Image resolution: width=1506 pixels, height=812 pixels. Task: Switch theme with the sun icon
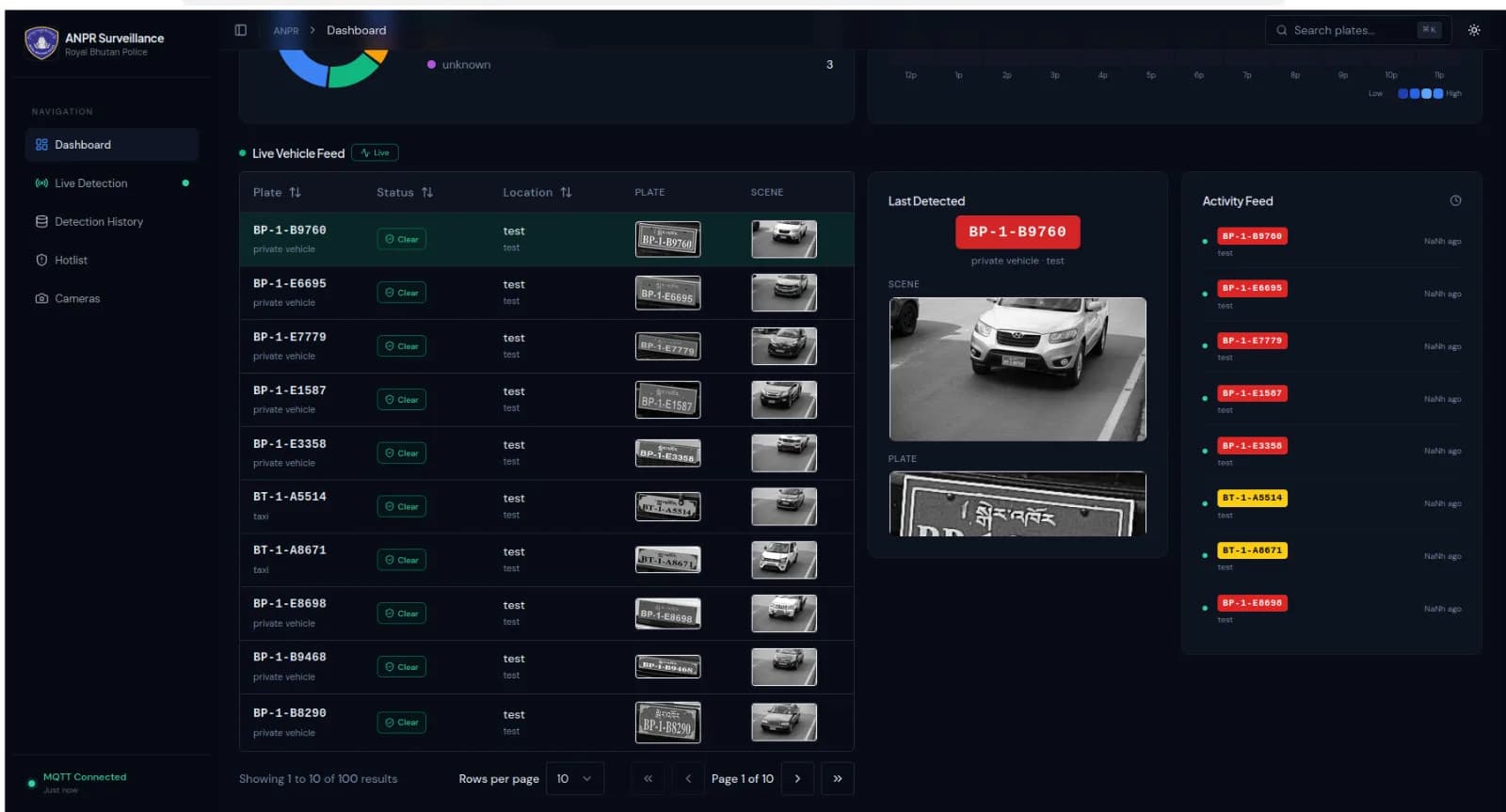pyautogui.click(x=1474, y=30)
